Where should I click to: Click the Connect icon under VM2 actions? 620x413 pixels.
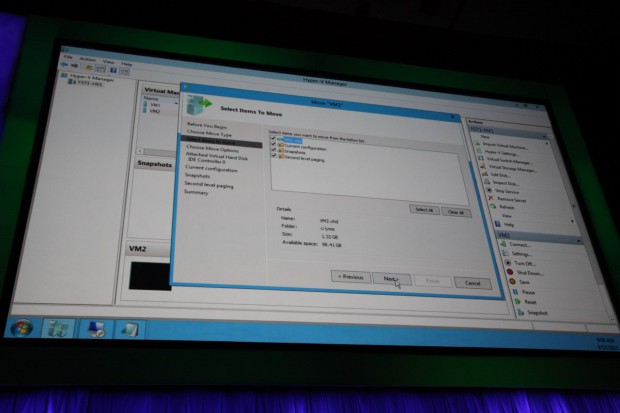(x=503, y=244)
